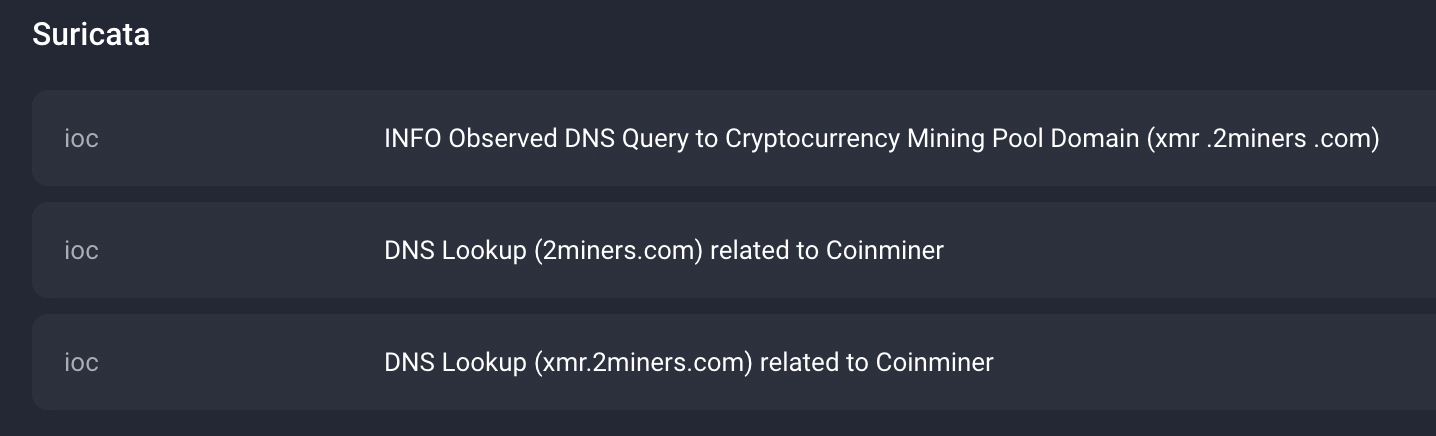
Task: Click 'related to' in the second alert row
Action: [x=764, y=250]
